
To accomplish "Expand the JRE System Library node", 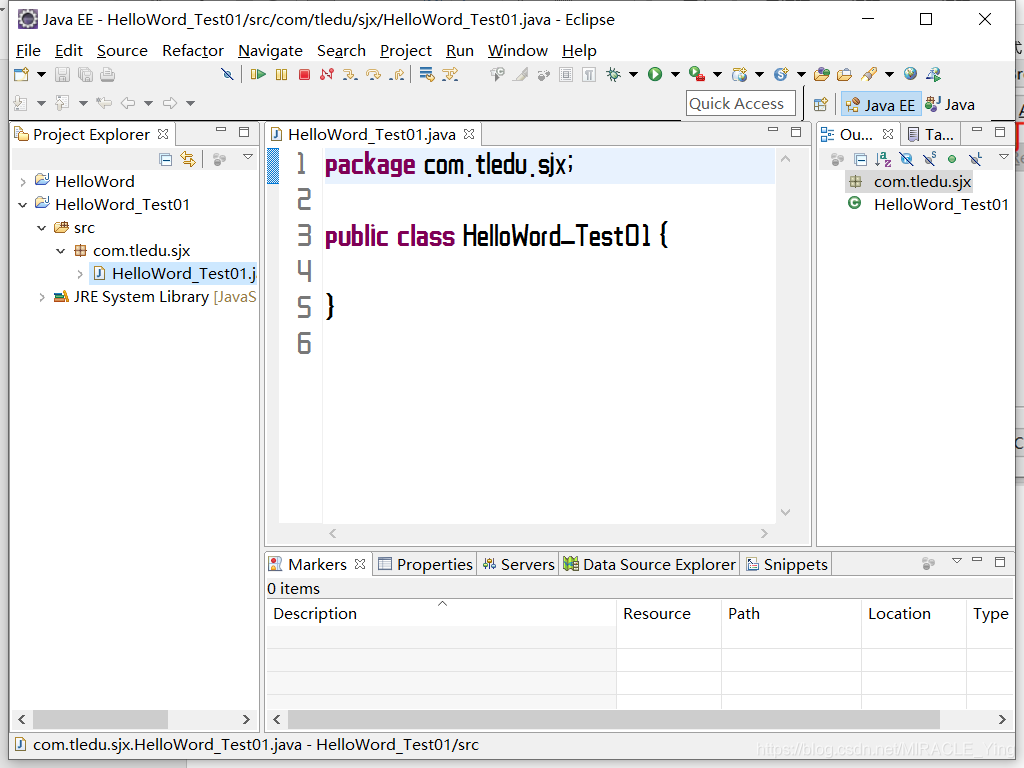I will 42,297.
